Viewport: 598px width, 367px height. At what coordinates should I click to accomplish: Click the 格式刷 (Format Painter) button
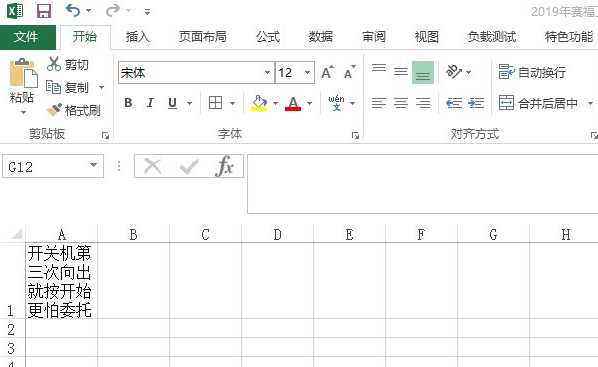pyautogui.click(x=73, y=110)
